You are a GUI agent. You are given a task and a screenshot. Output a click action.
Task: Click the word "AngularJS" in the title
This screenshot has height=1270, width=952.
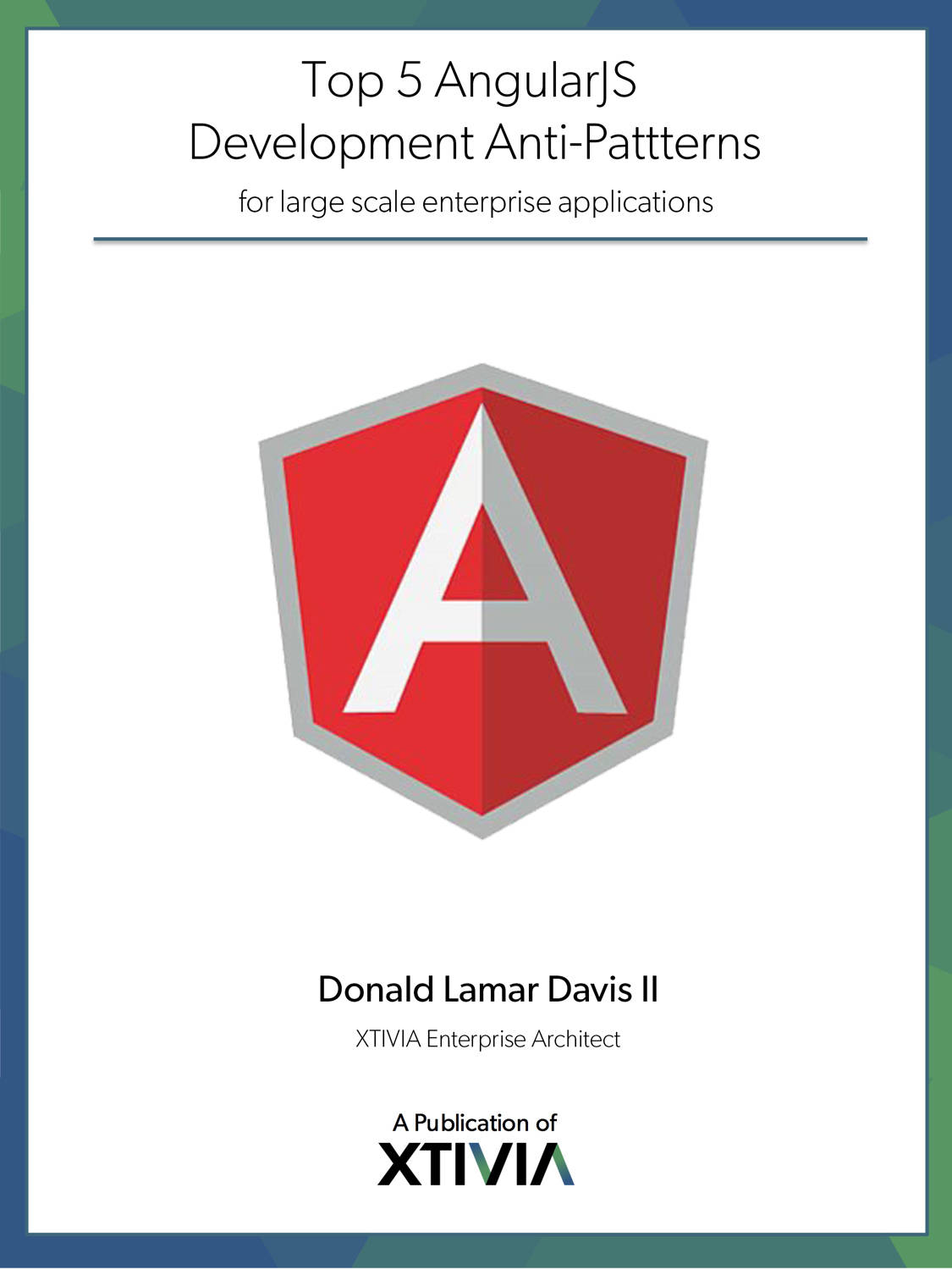[536, 80]
